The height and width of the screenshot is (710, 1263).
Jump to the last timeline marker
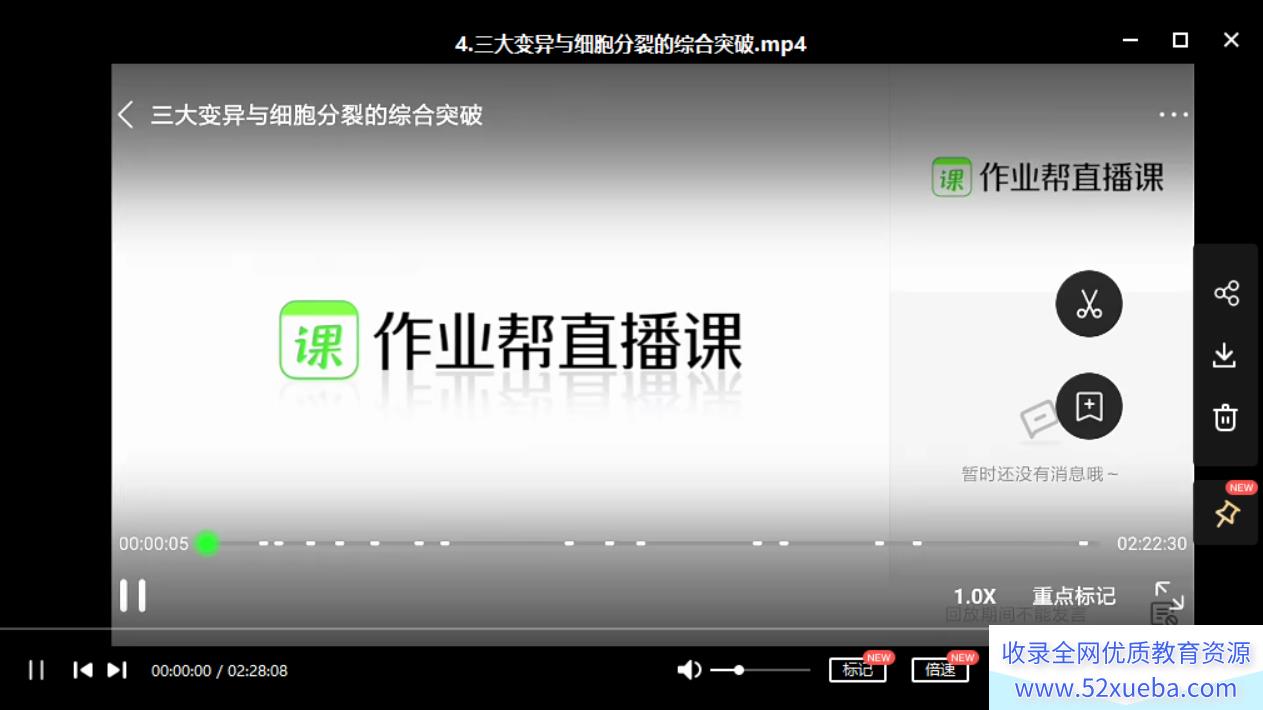coord(1083,543)
